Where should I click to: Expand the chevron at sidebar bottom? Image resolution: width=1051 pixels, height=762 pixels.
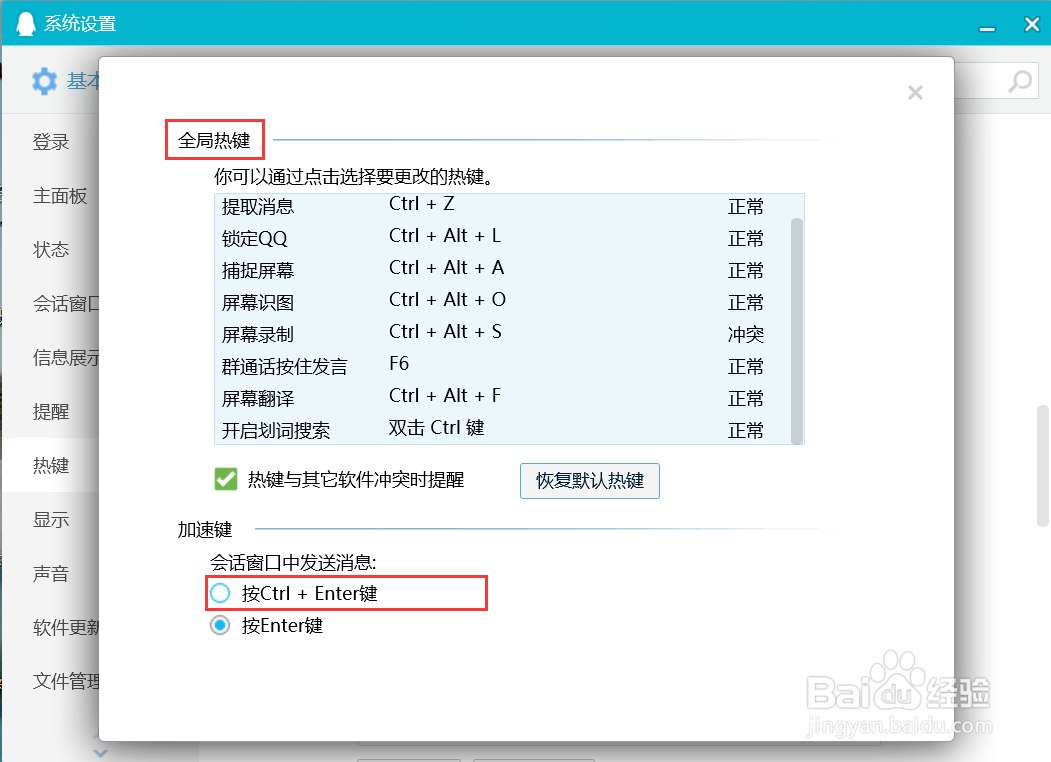click(98, 752)
